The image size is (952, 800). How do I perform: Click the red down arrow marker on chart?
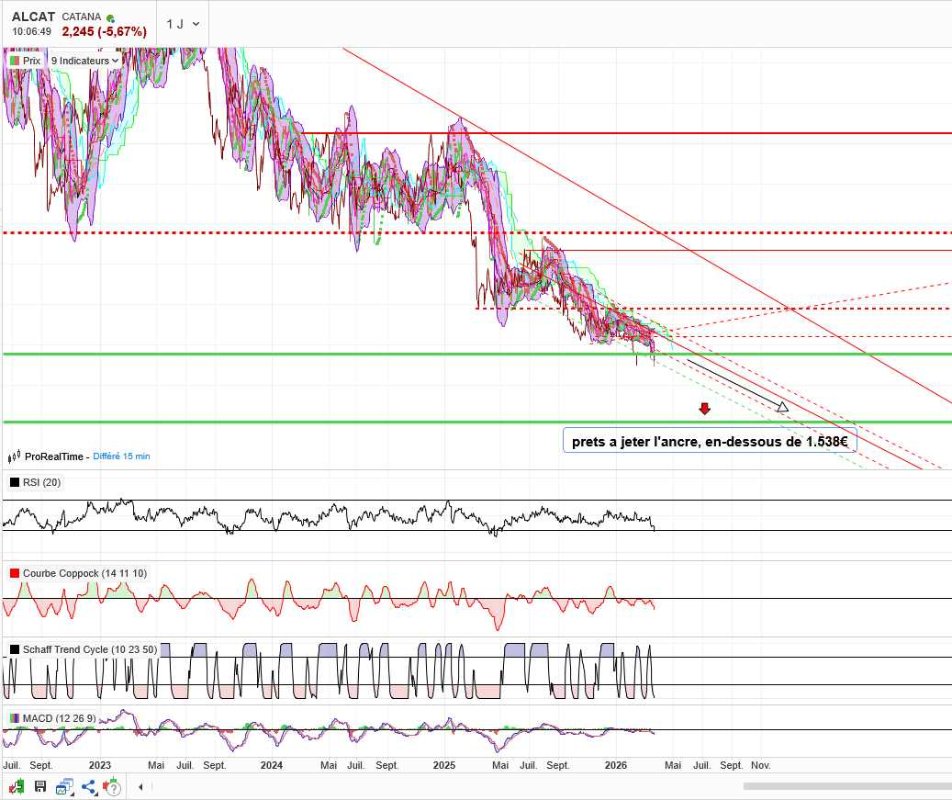click(x=704, y=408)
